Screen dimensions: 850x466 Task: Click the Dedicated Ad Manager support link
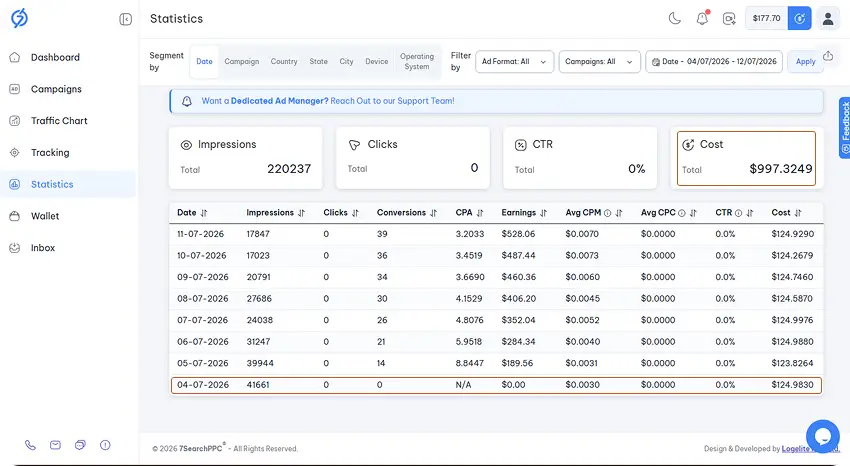[x=327, y=101]
